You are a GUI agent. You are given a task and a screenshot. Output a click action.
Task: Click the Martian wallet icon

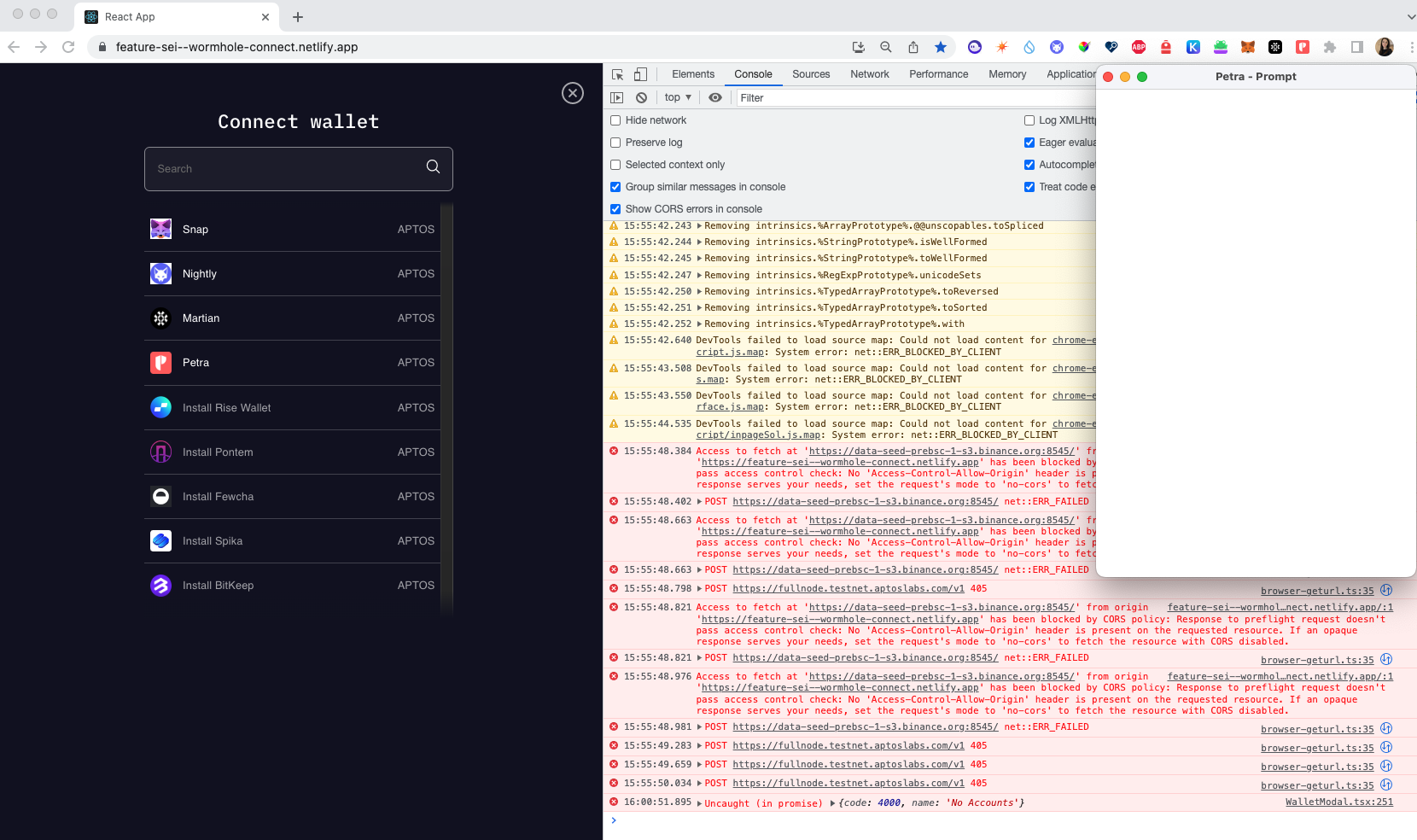pos(160,318)
